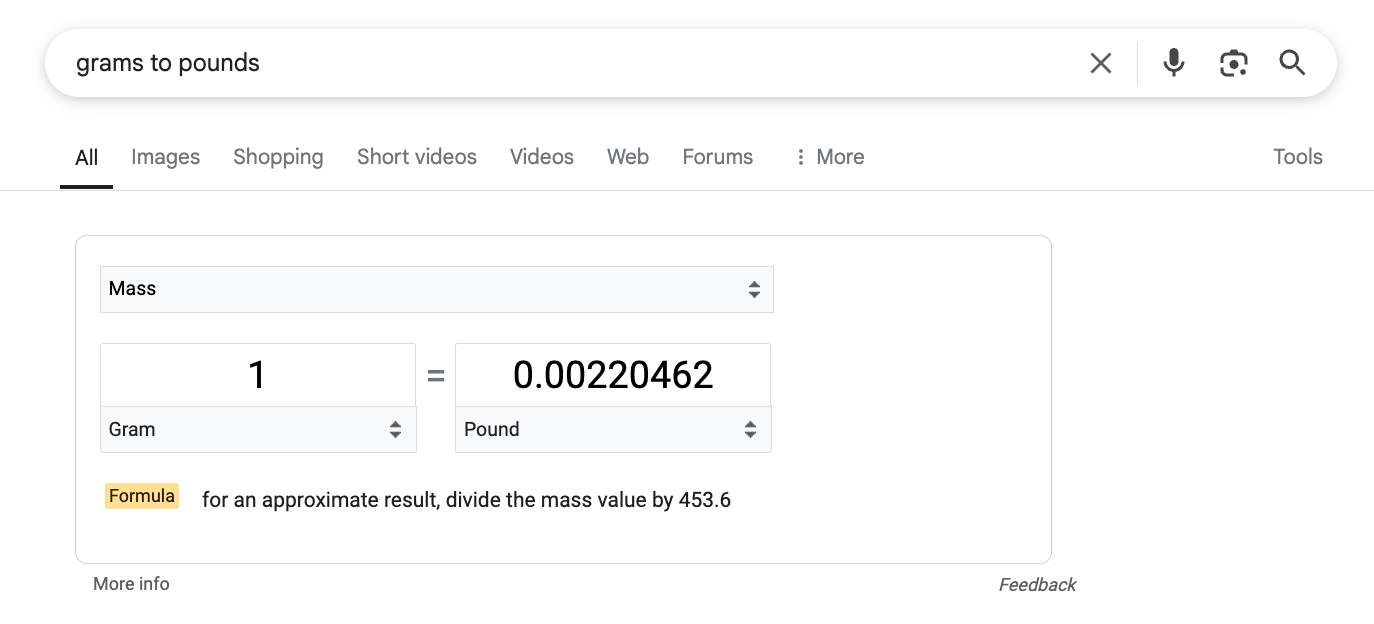Click the magnifying glass search icon
Image resolution: width=1374 pixels, height=624 pixels.
coord(1292,63)
